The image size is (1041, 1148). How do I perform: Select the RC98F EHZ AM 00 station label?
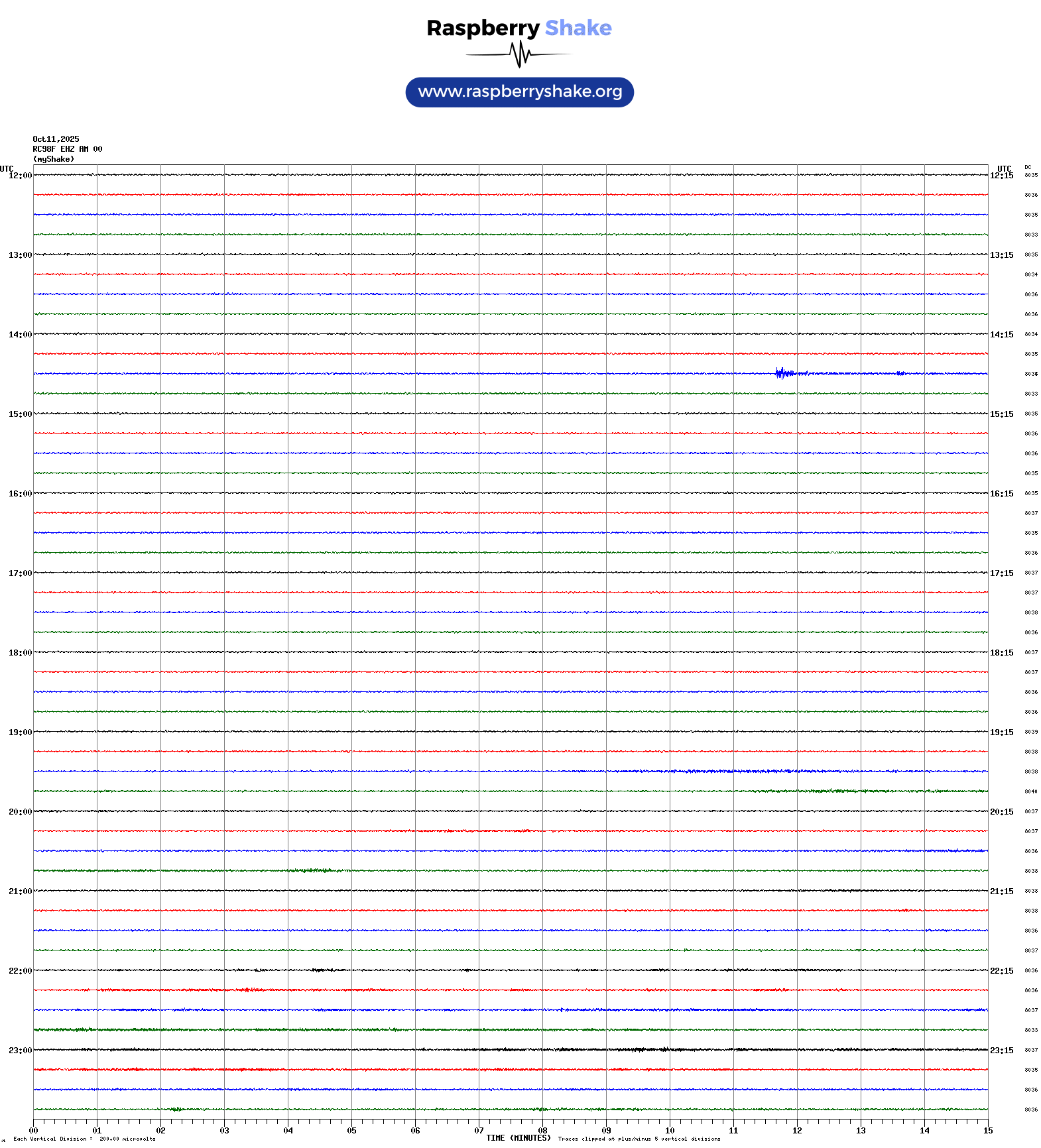point(67,149)
